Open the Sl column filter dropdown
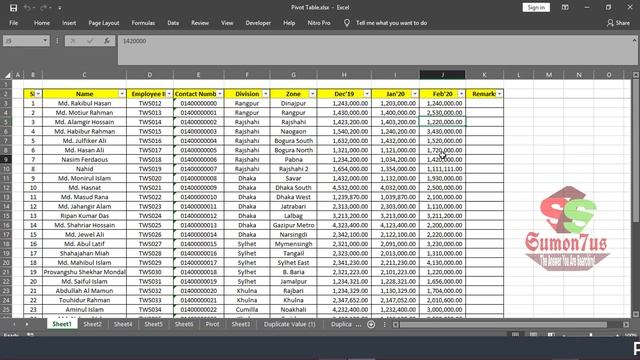This screenshot has width=640, height=360. tap(38, 94)
